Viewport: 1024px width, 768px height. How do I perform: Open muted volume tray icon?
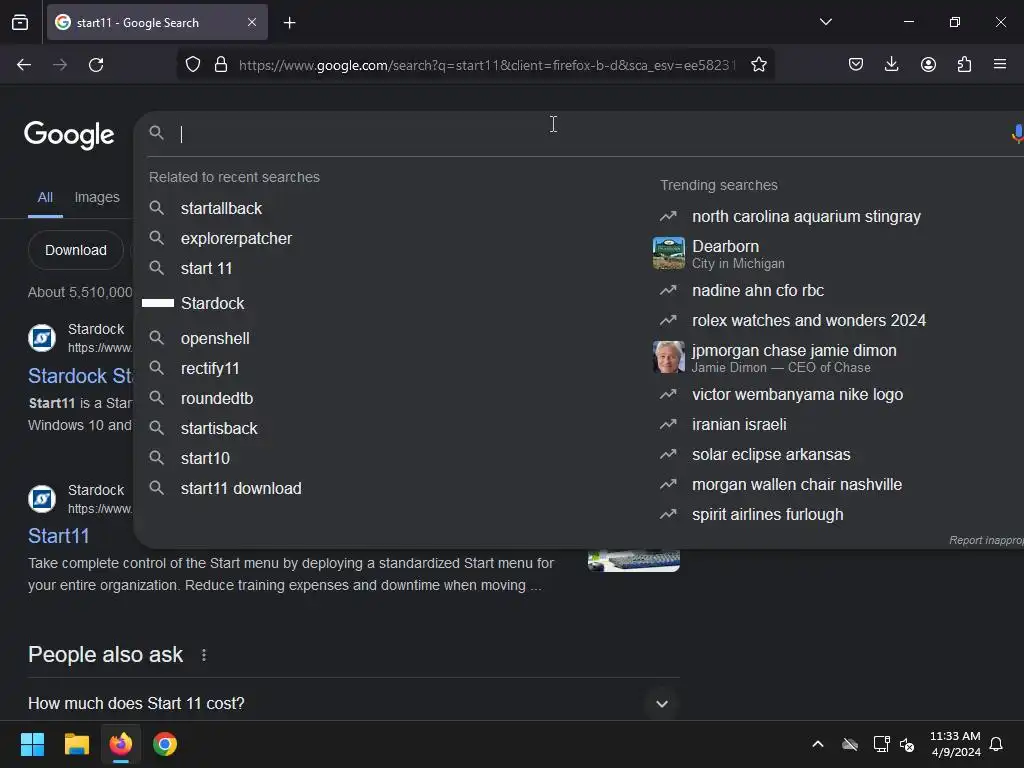pyautogui.click(x=907, y=744)
